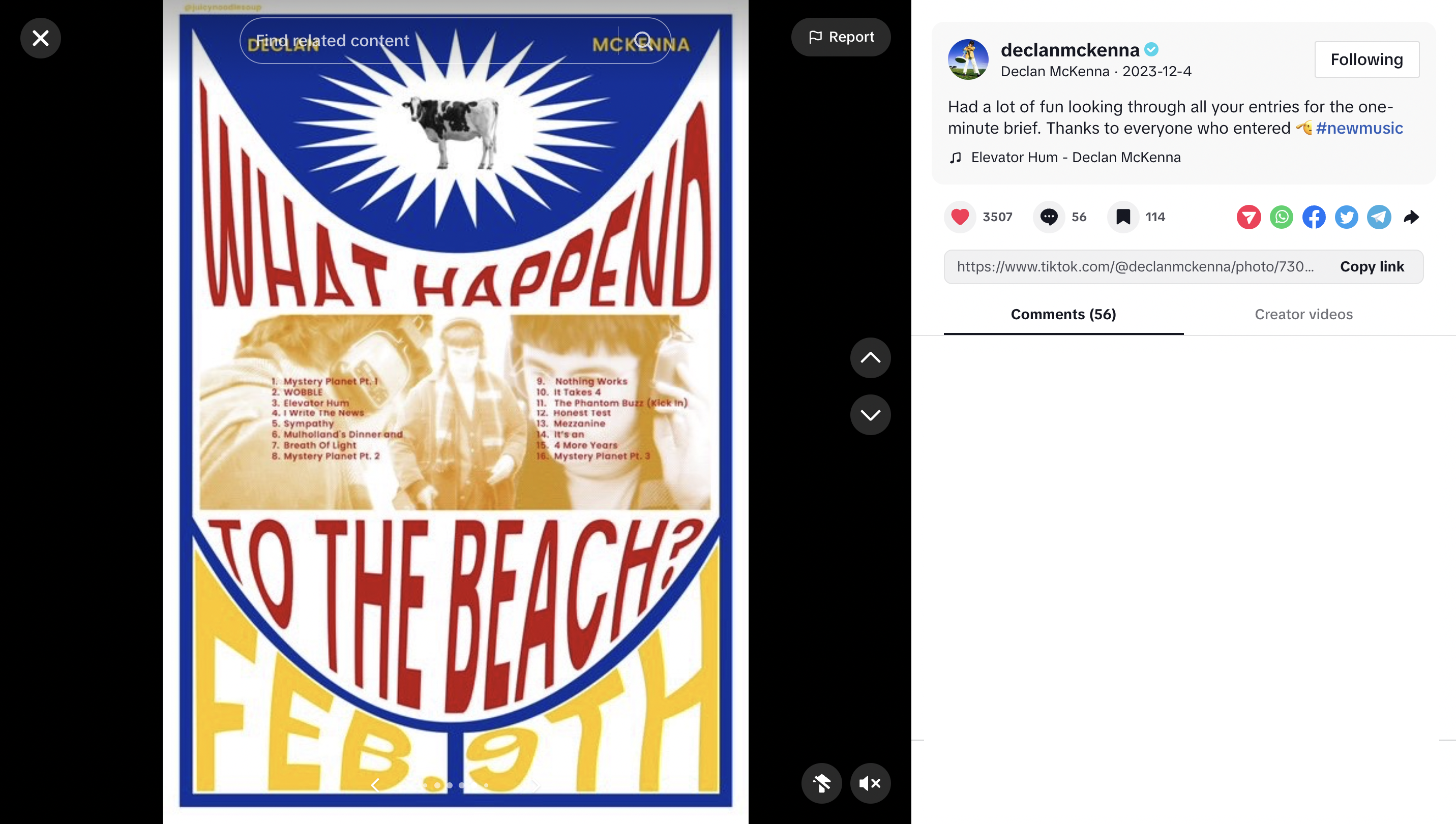Go to the previous video with up chevron
Image resolution: width=1456 pixels, height=824 pixels.
(x=870, y=358)
